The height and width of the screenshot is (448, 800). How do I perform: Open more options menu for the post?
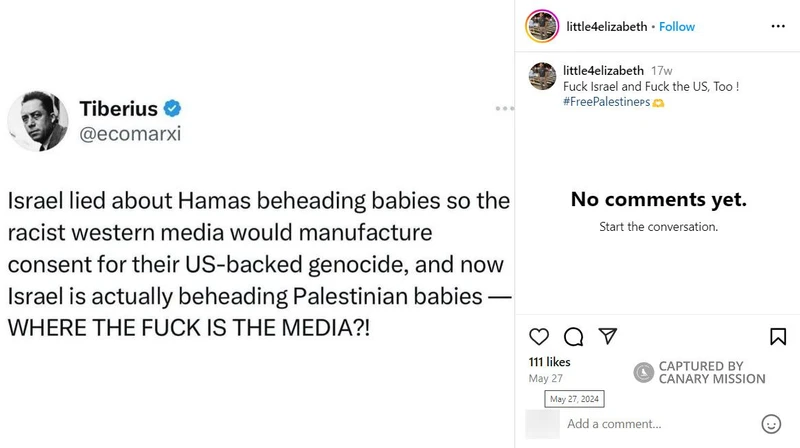tap(778, 27)
